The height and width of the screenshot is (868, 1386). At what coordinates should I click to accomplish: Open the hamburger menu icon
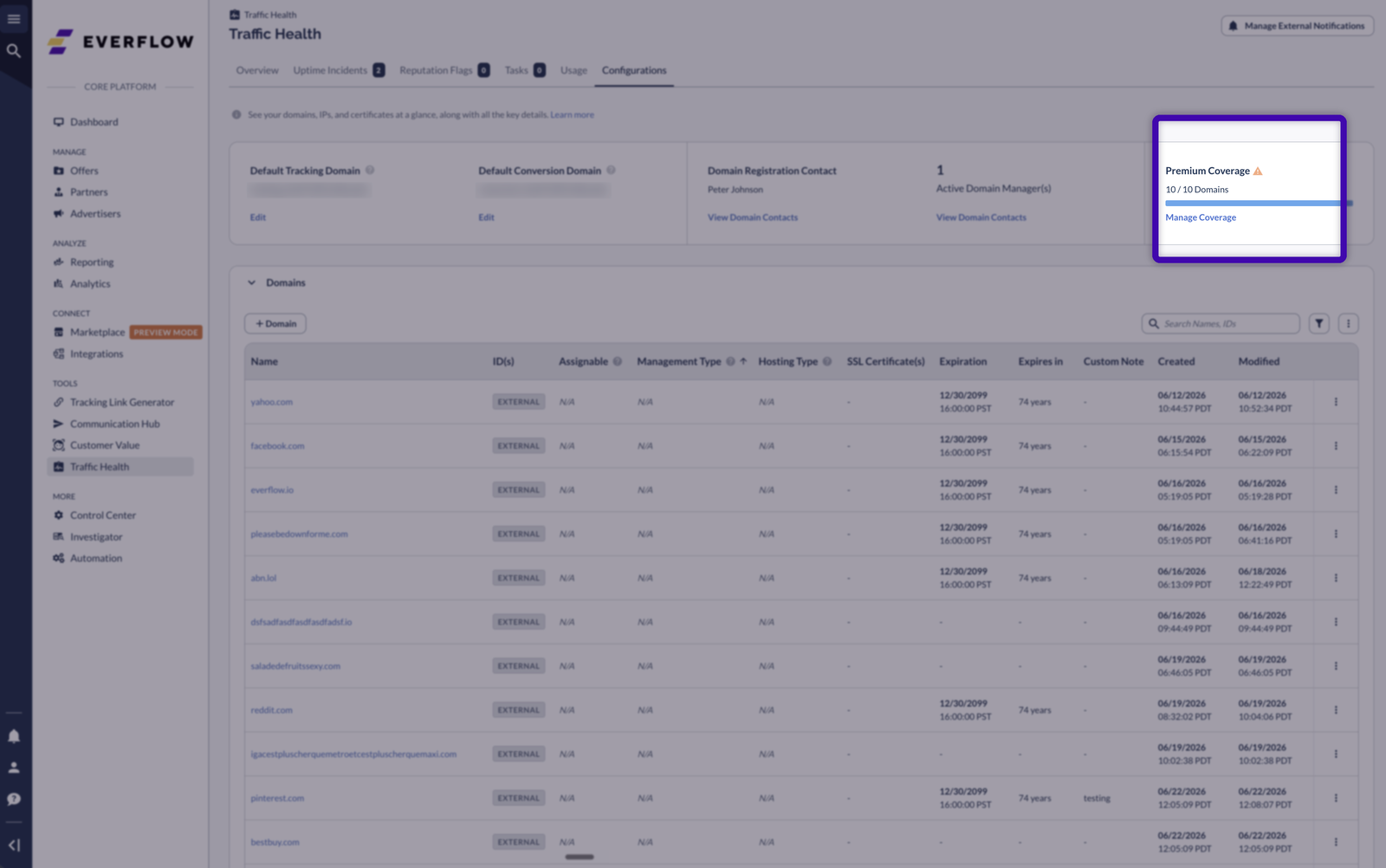(14, 18)
